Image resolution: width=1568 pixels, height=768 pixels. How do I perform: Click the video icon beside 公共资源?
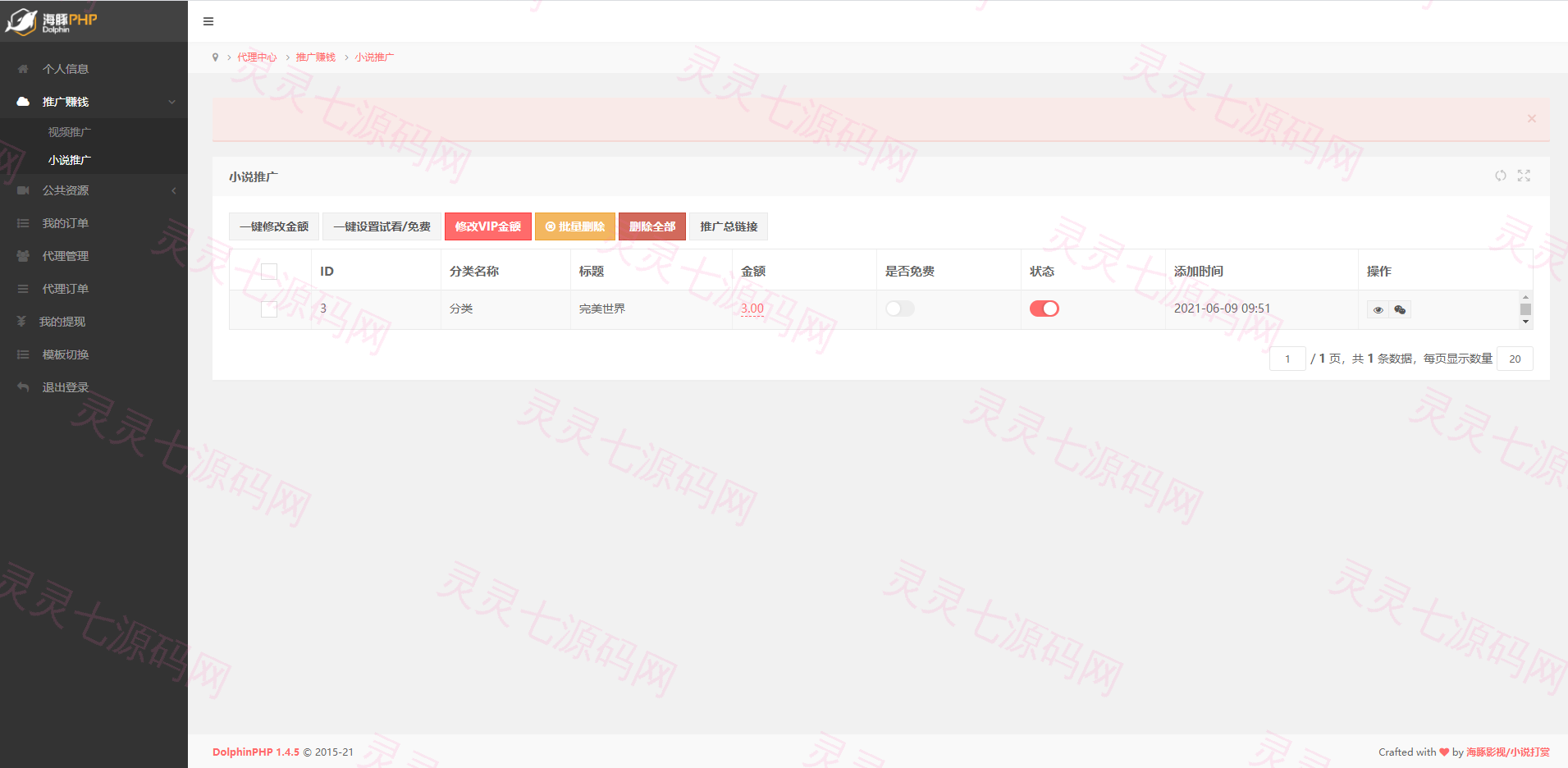pos(23,190)
